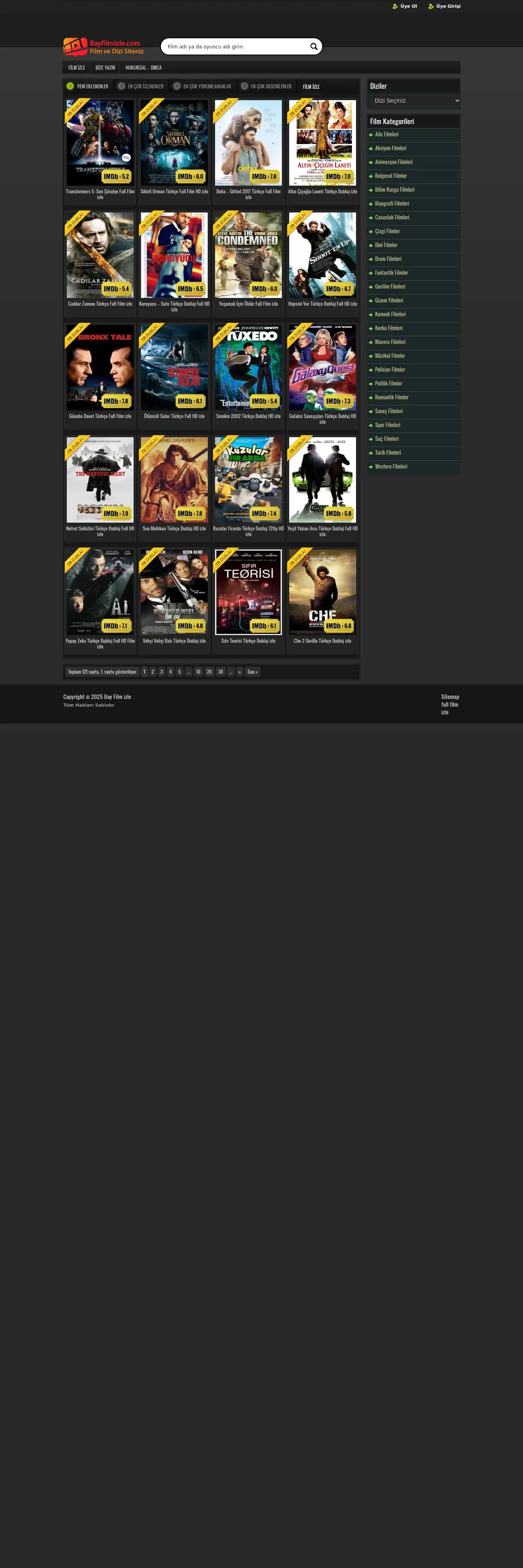Open the BİZE YAZIN menu item
Image resolution: width=523 pixels, height=1568 pixels.
(105, 68)
